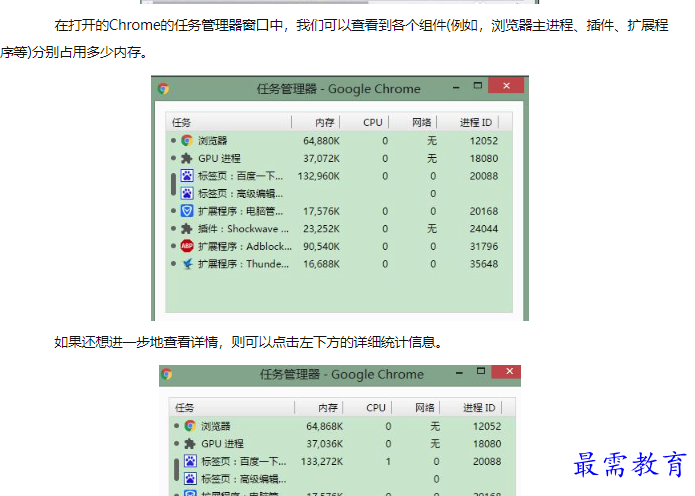Click Chrome logo in first task manager title bar
Image resolution: width=695 pixels, height=496 pixels.
click(163, 89)
